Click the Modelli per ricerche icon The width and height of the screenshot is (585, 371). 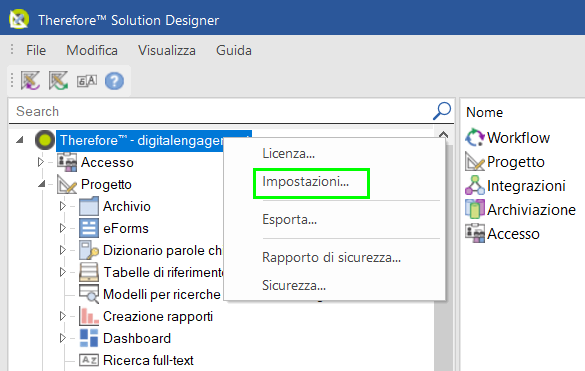tap(89, 294)
